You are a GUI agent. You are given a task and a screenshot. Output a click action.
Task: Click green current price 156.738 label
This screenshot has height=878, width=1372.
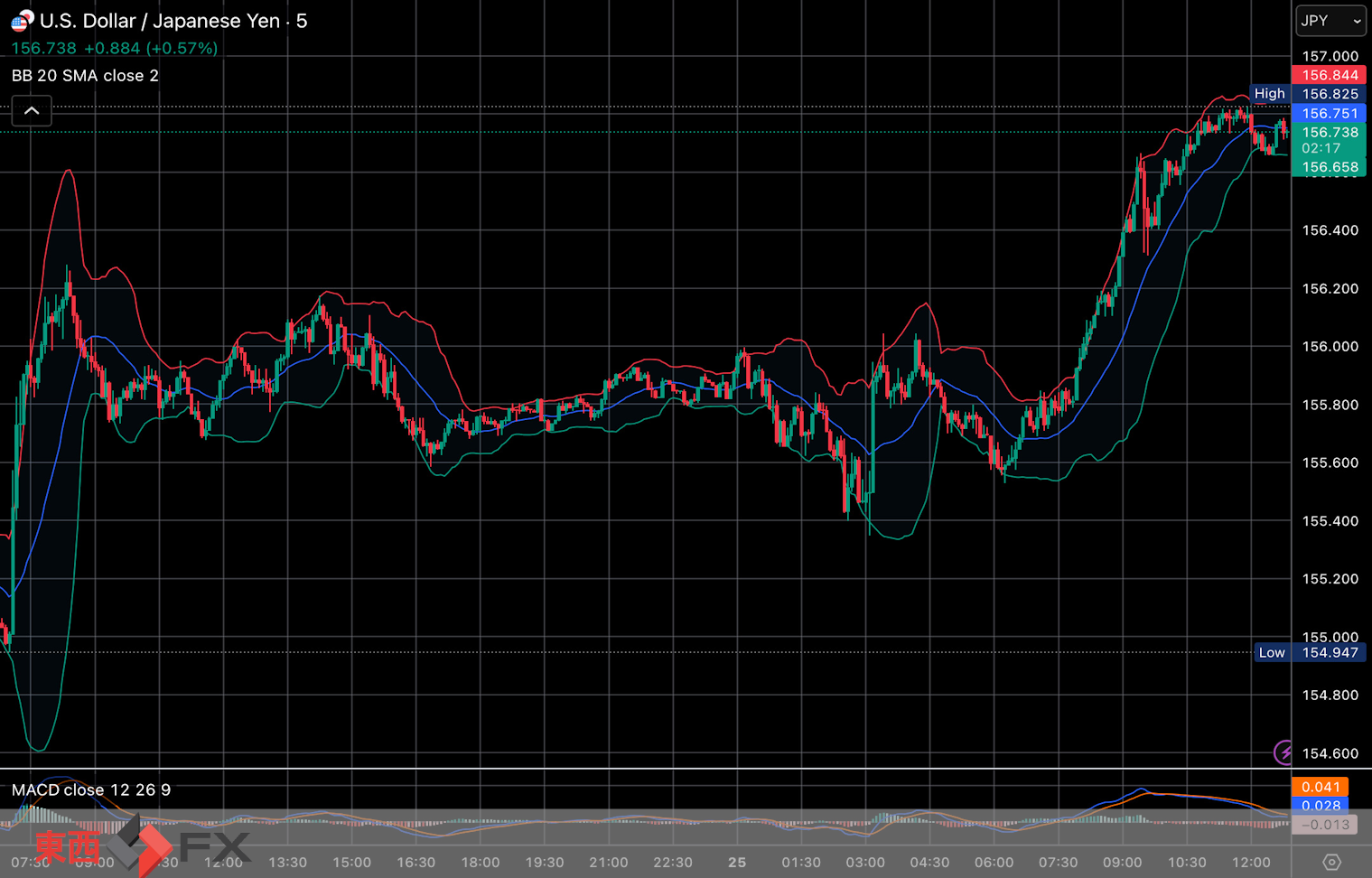pyautogui.click(x=1330, y=133)
